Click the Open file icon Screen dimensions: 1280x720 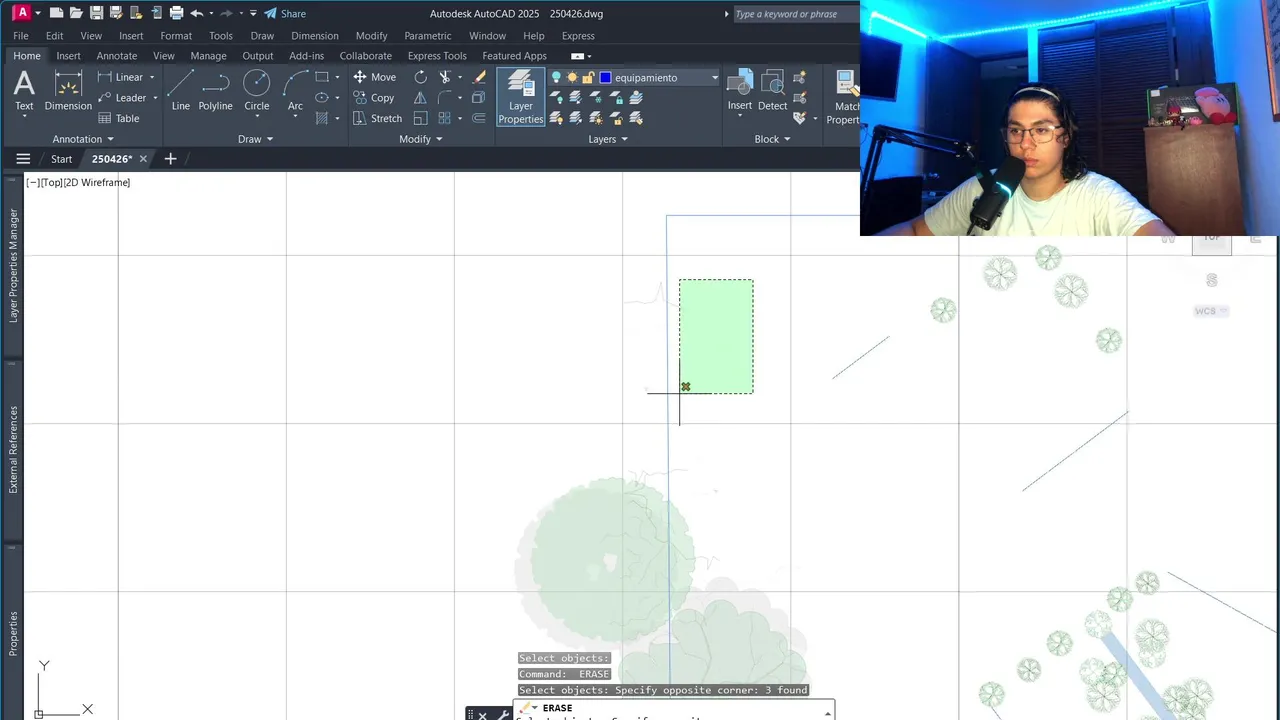[76, 13]
